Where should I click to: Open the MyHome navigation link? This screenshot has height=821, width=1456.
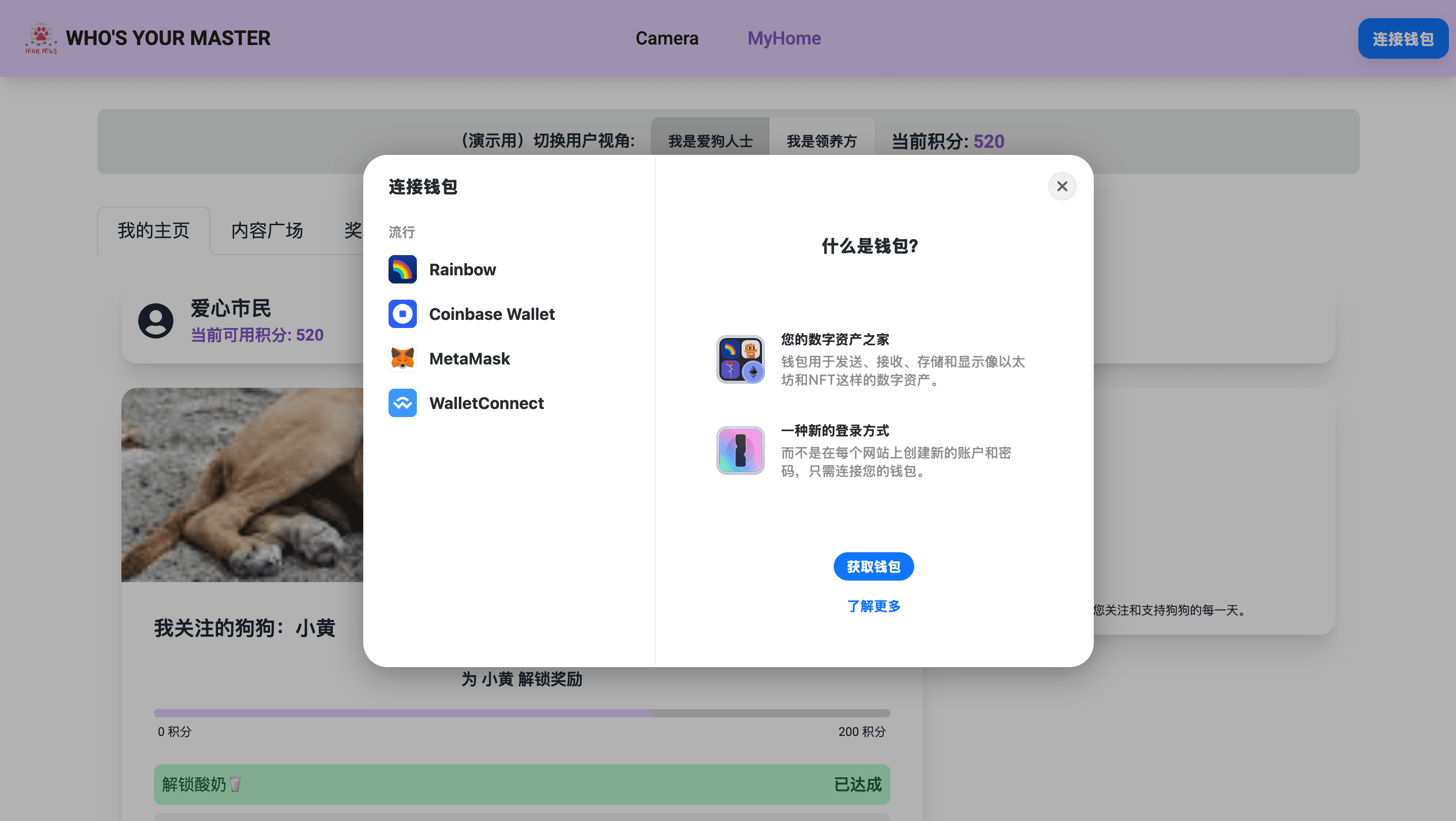click(784, 38)
